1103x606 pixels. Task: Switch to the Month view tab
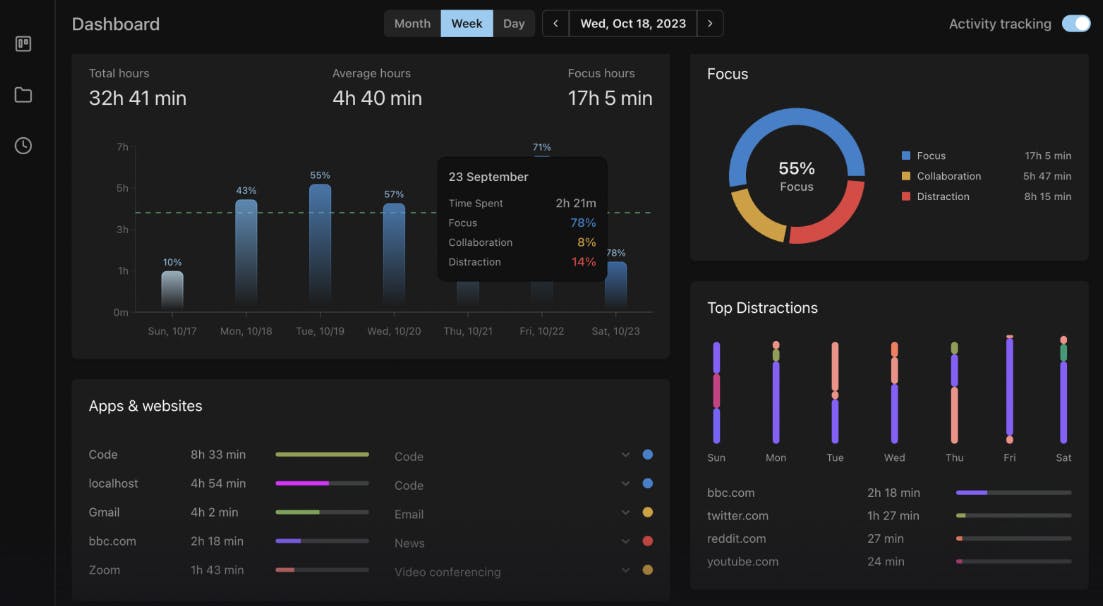point(412,23)
